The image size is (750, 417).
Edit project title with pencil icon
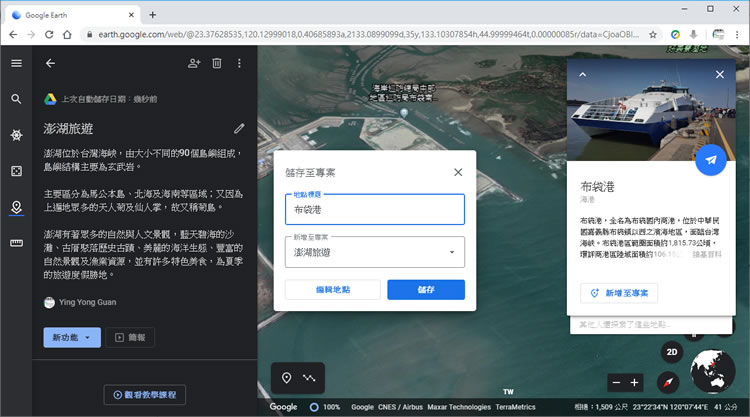239,128
